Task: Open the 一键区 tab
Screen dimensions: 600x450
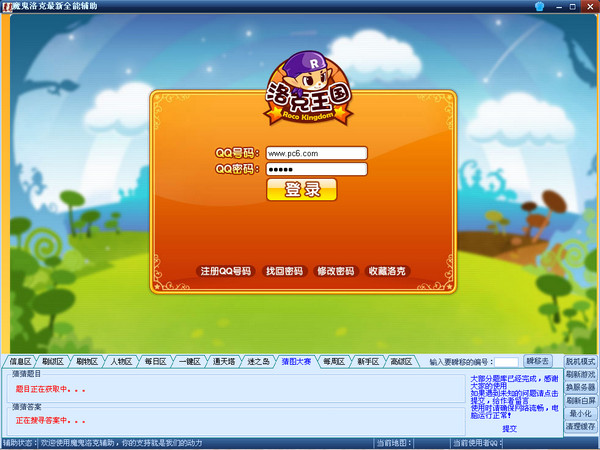Action: tap(190, 362)
